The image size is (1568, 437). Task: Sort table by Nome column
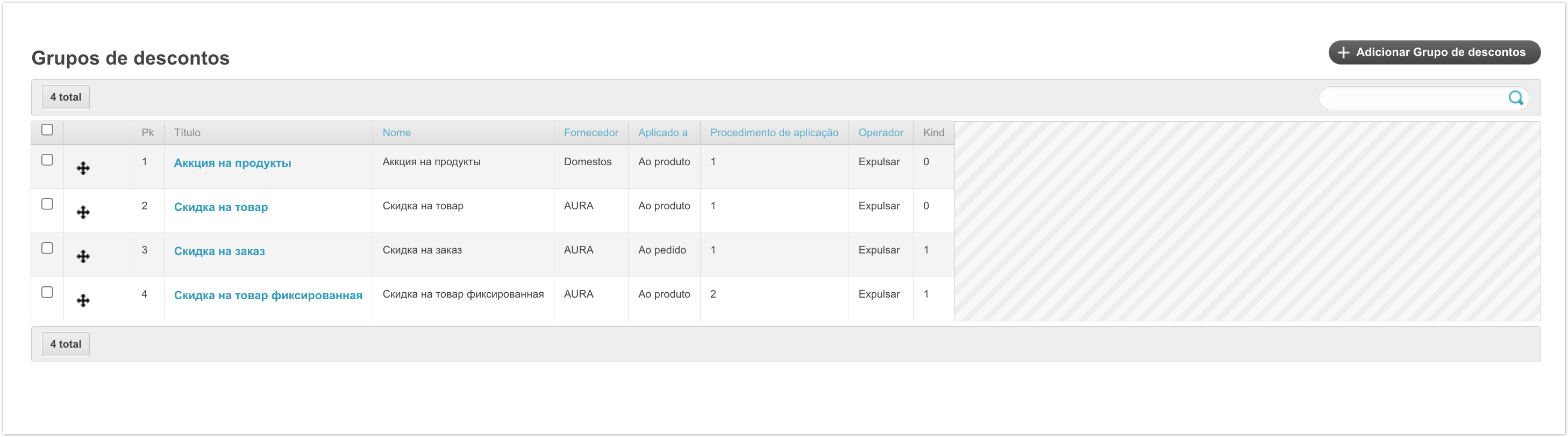(396, 133)
